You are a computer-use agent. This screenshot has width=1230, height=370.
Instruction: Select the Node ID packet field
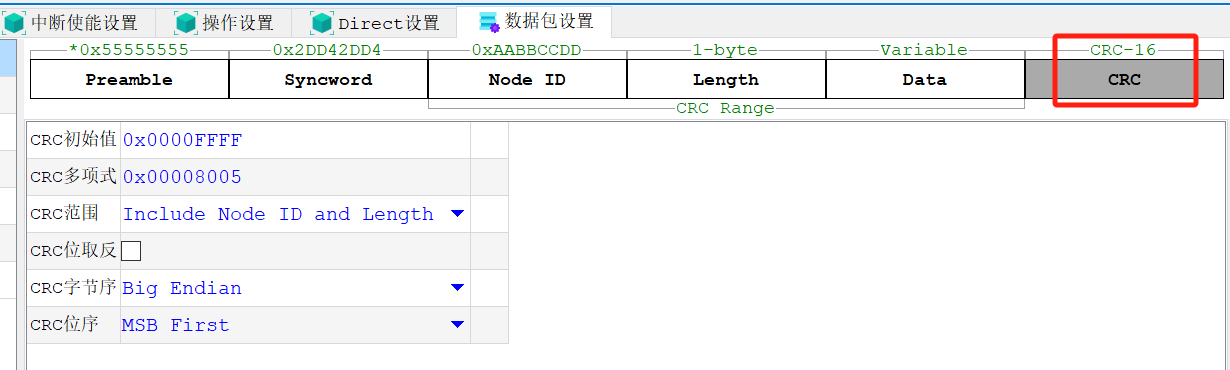click(x=527, y=79)
